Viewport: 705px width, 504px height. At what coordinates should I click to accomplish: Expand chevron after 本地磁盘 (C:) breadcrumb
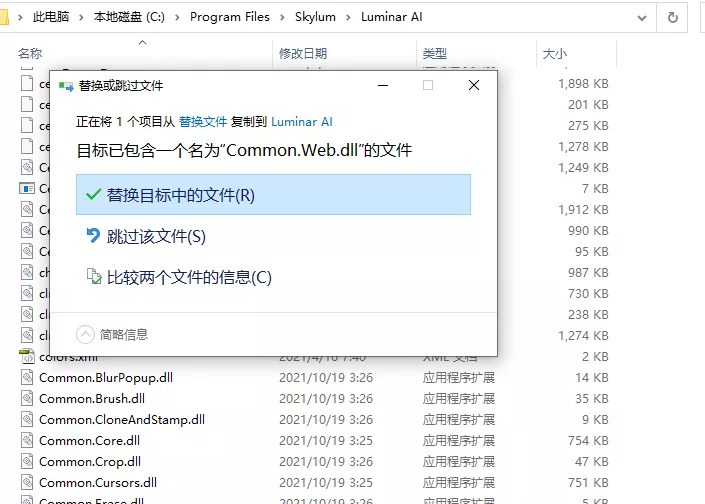tap(177, 18)
